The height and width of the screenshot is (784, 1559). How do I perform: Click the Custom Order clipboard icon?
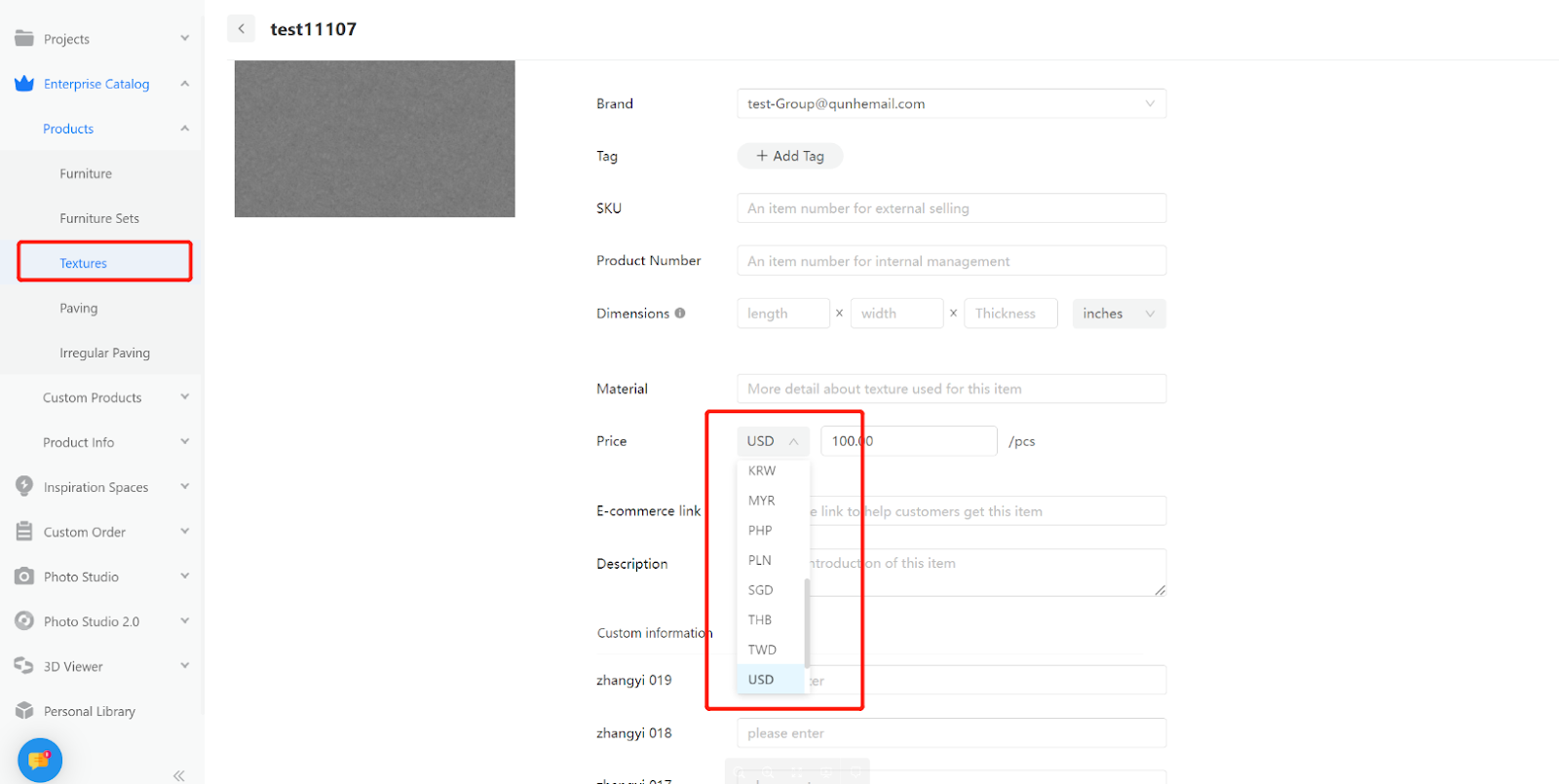pos(24,532)
